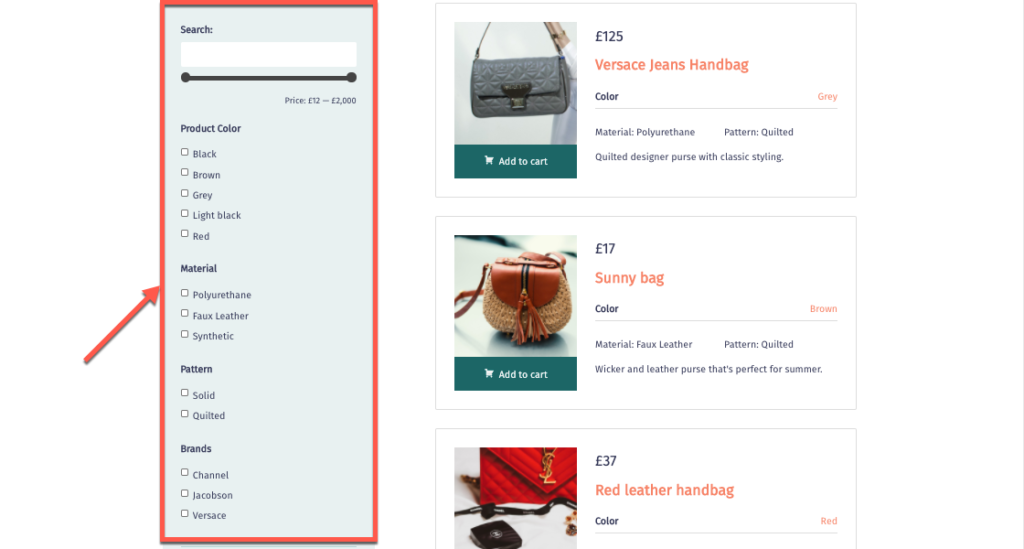The width and height of the screenshot is (1024, 549).
Task: Click the 'Color' label on the Red leather handbag card
Action: [606, 521]
